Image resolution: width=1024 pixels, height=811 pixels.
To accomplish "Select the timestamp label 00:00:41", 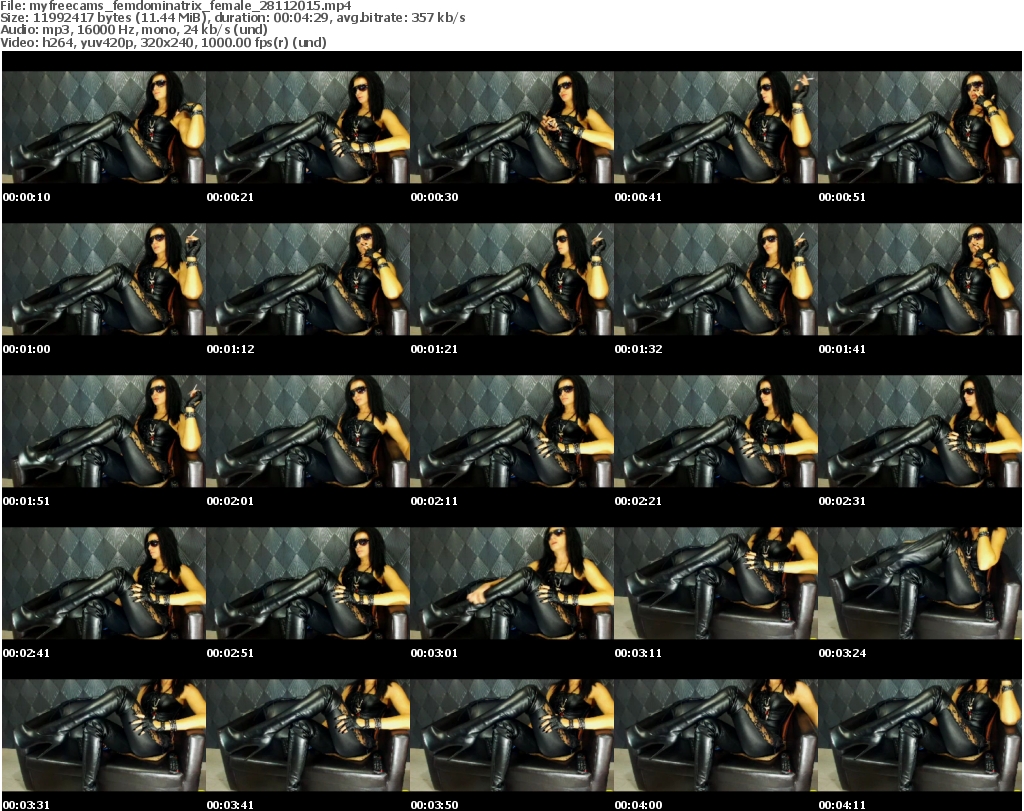I will (638, 197).
